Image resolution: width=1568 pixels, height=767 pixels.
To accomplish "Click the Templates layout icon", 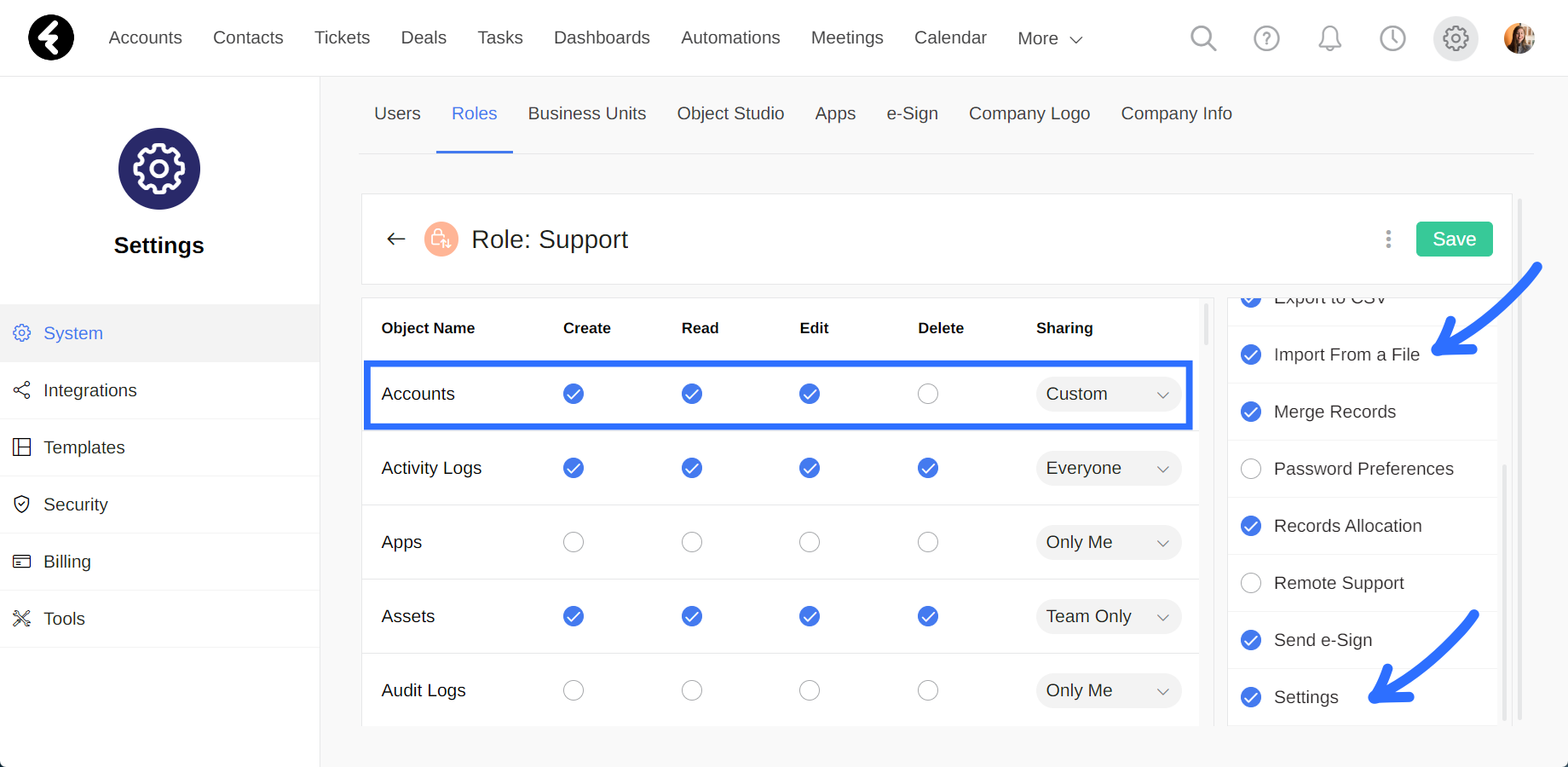I will (x=22, y=447).
